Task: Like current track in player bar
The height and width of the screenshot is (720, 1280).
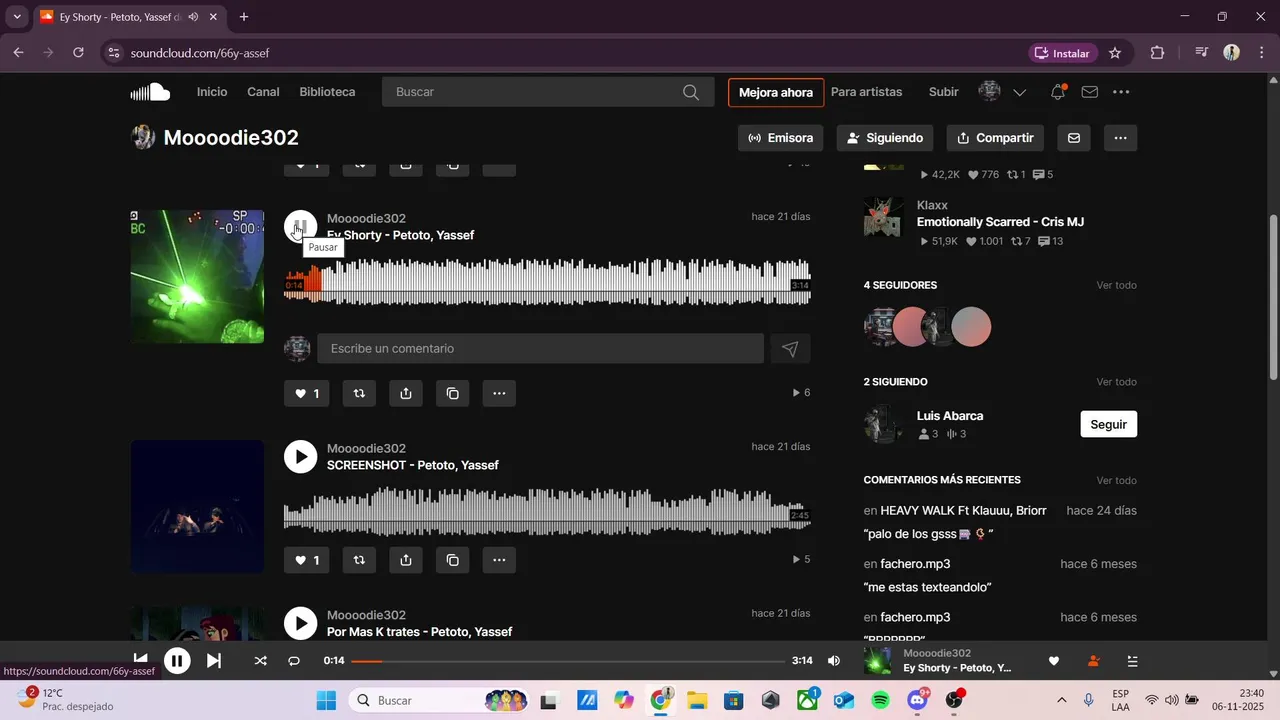Action: [x=1053, y=661]
